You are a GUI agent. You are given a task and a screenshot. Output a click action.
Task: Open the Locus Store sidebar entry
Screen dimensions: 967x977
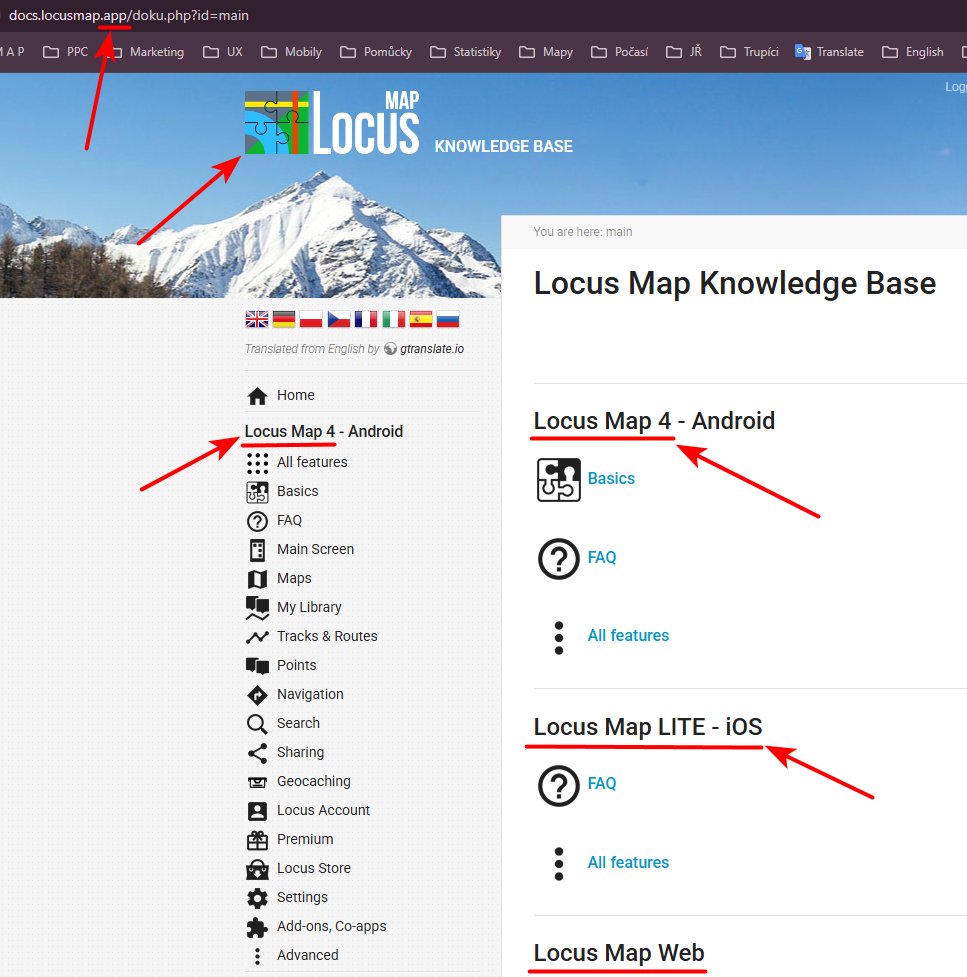(313, 868)
